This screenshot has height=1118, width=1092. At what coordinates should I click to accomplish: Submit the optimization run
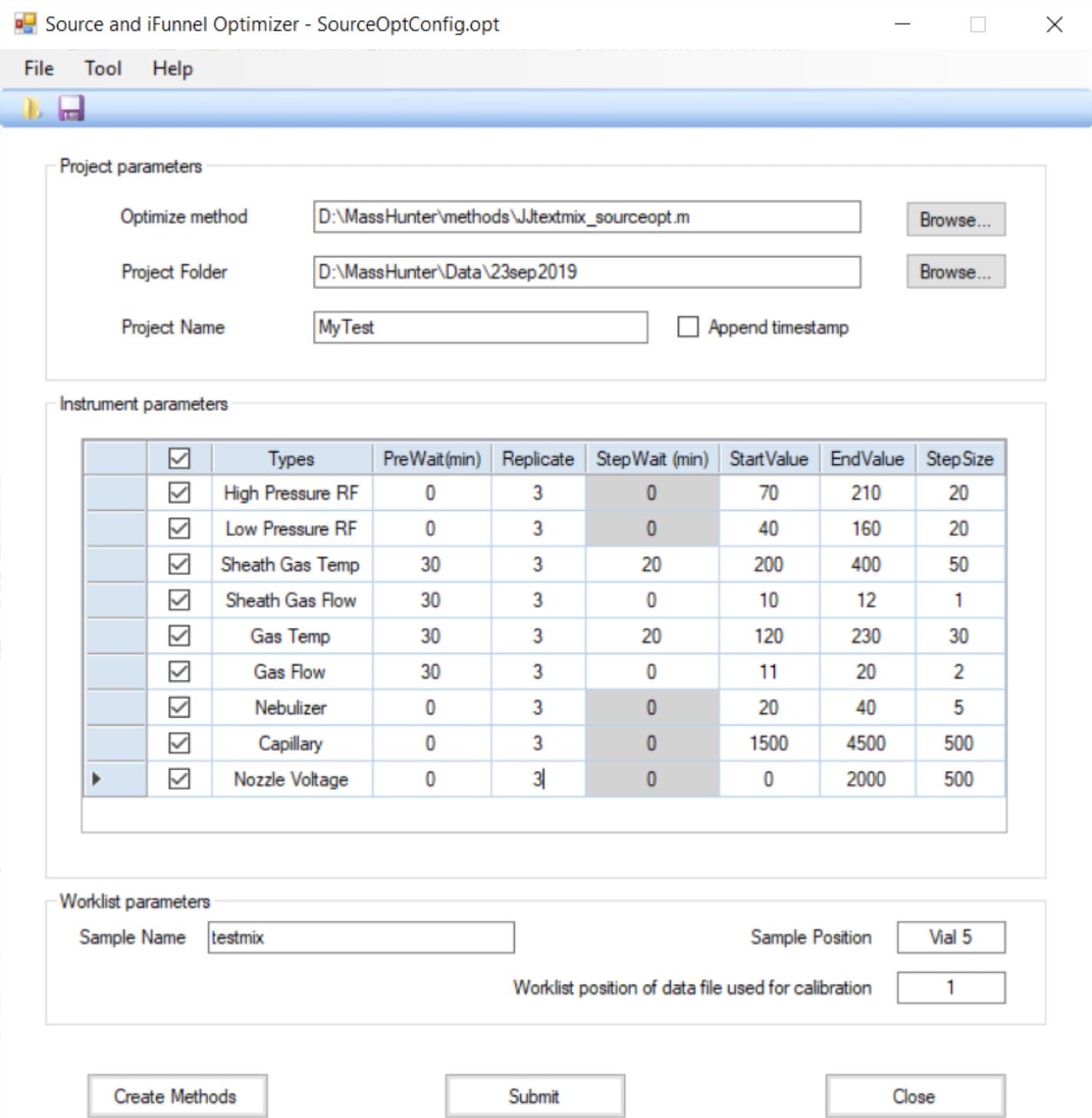(x=535, y=1096)
